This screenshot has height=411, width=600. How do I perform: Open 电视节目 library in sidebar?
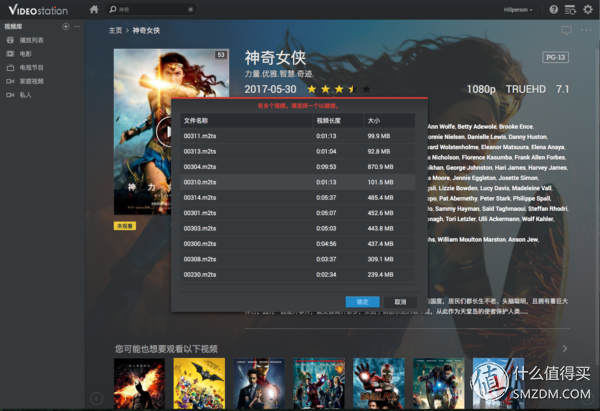[x=32, y=68]
